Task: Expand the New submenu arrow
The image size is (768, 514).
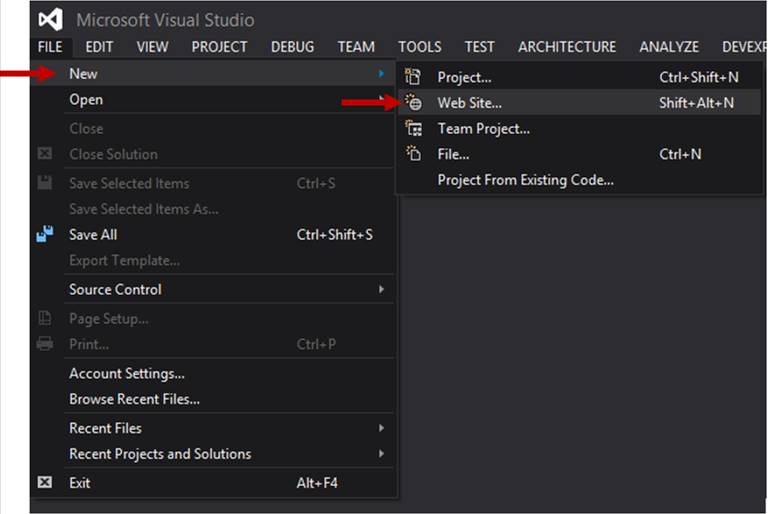Action: click(x=381, y=73)
